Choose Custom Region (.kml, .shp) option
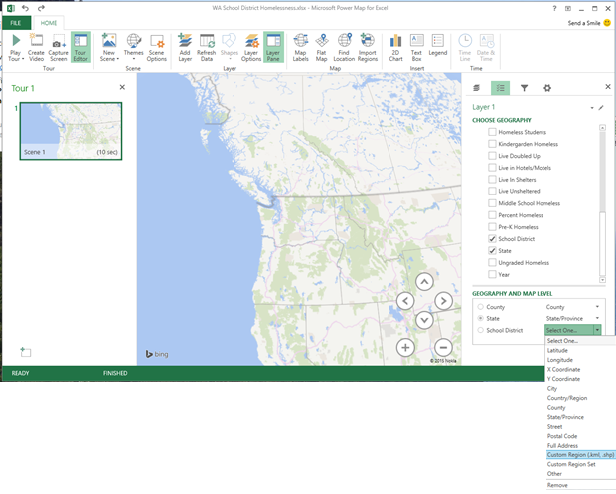The height and width of the screenshot is (494, 616). click(x=579, y=455)
